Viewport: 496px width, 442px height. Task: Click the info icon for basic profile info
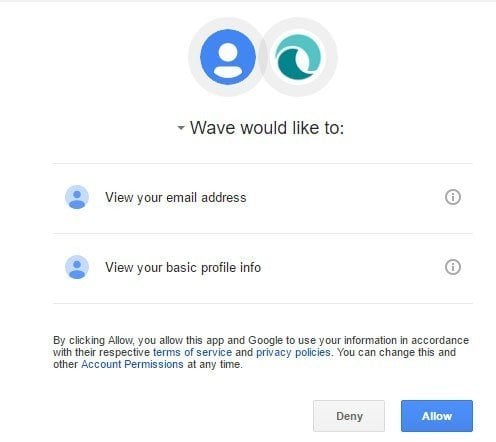pos(453,267)
